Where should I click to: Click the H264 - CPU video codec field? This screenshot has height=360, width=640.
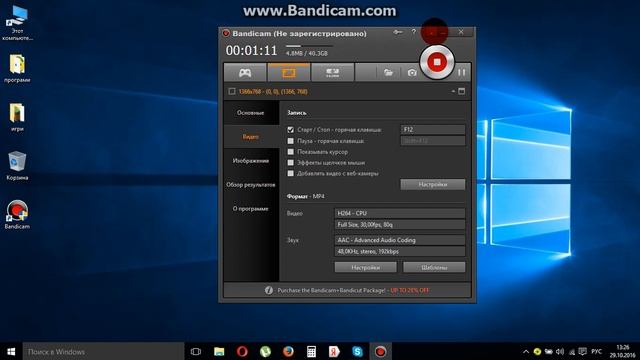[x=400, y=213]
